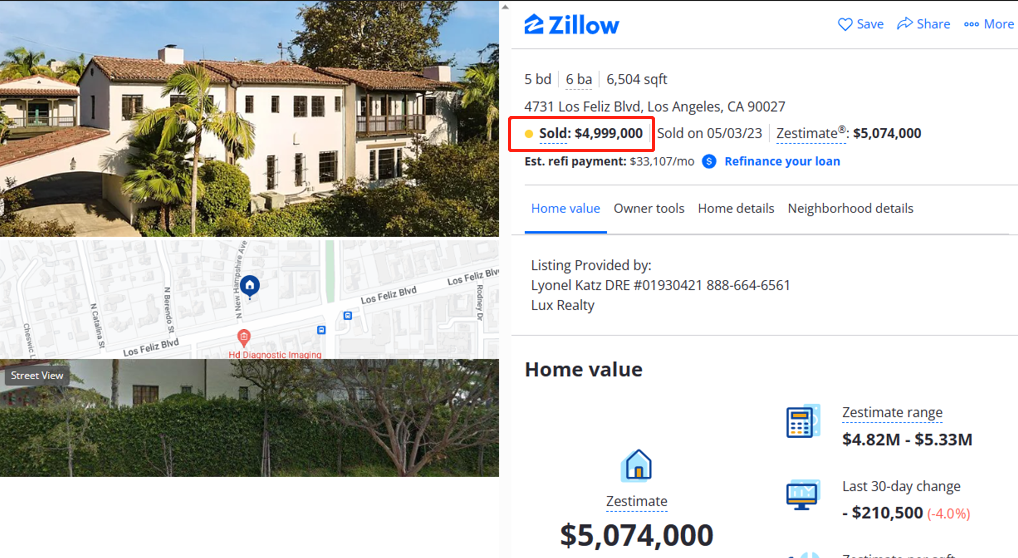Click the Refinance your loan link

coord(782,161)
